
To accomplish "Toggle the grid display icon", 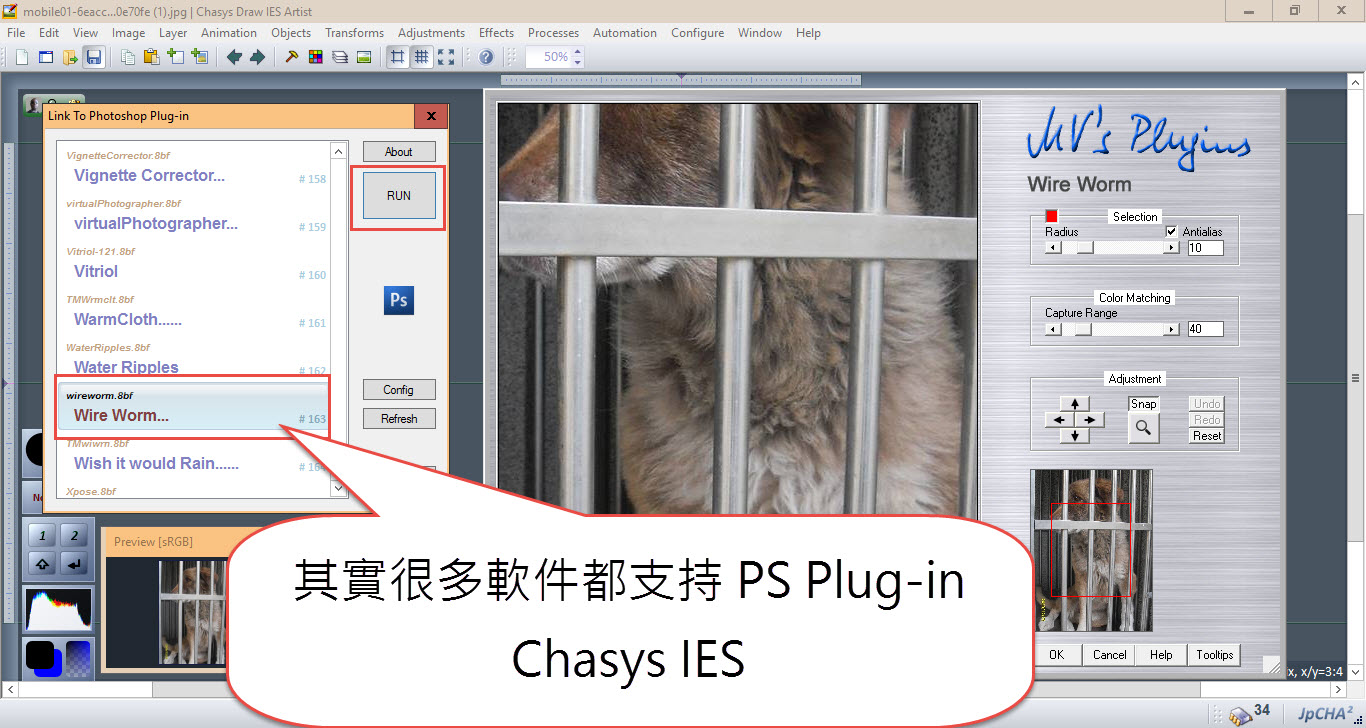I will pyautogui.click(x=422, y=57).
